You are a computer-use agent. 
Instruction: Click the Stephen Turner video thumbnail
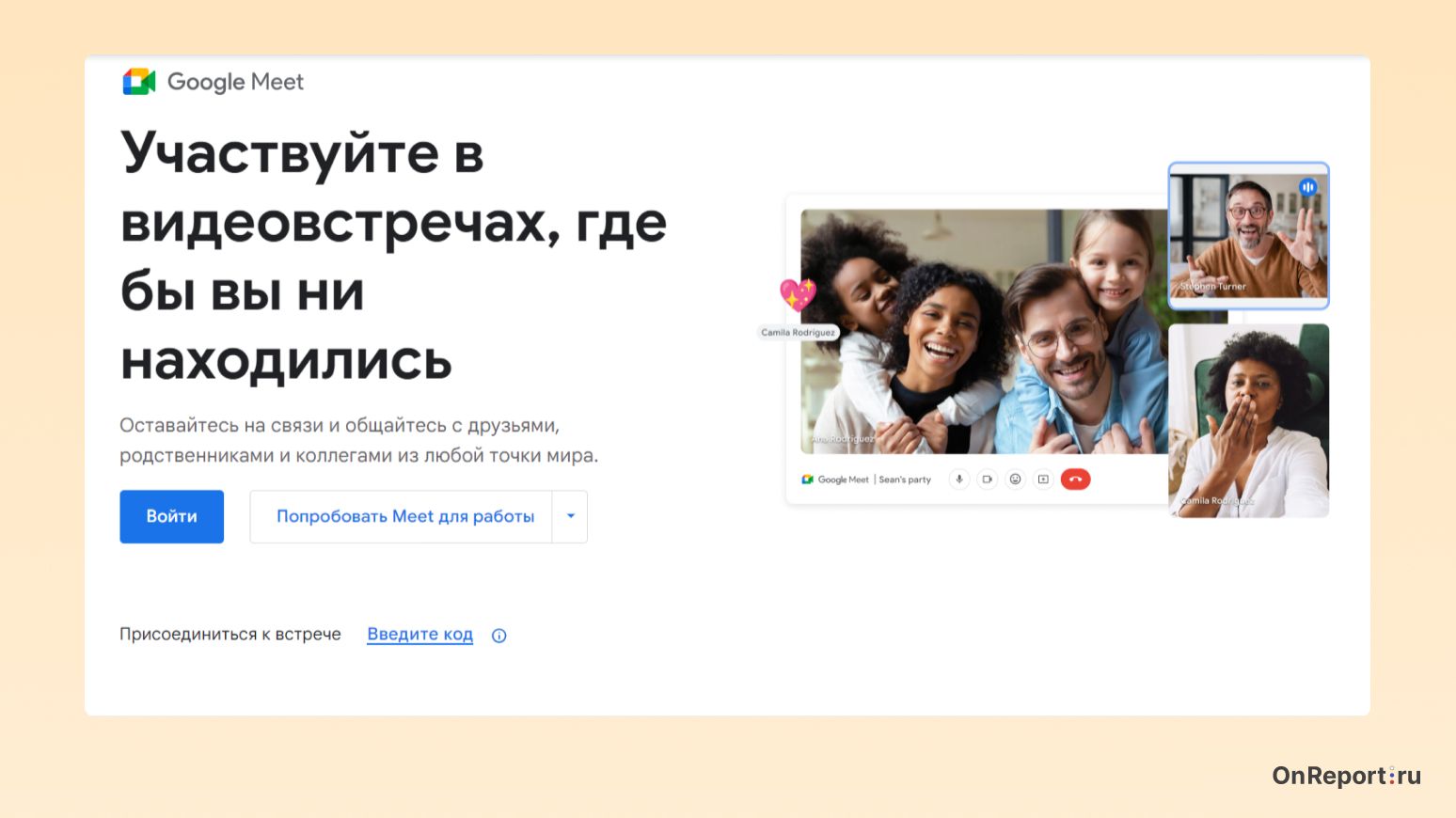(1248, 236)
